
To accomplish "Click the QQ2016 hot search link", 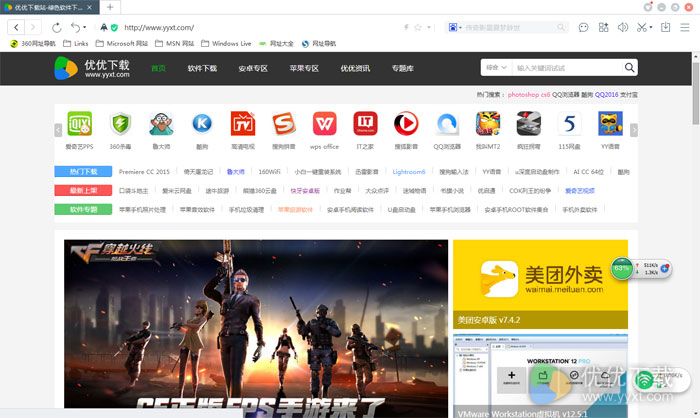I will pyautogui.click(x=606, y=95).
